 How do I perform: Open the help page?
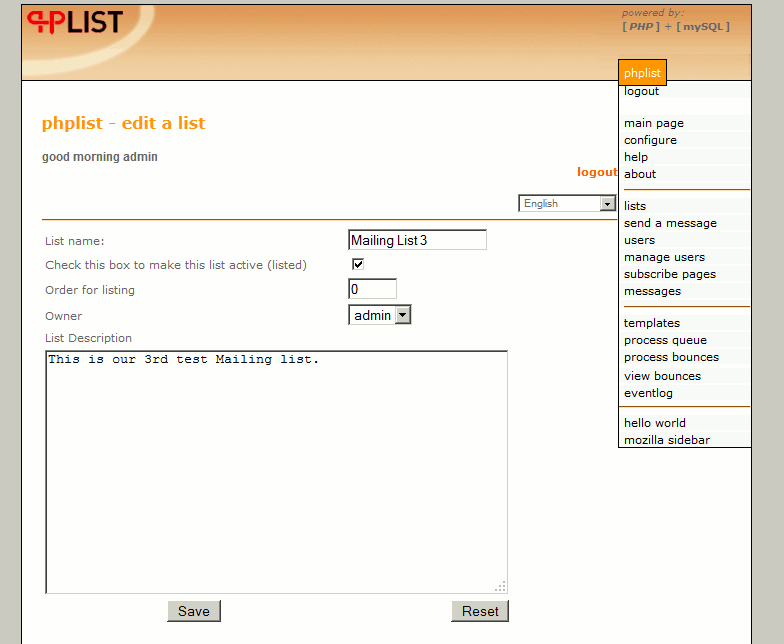point(636,157)
